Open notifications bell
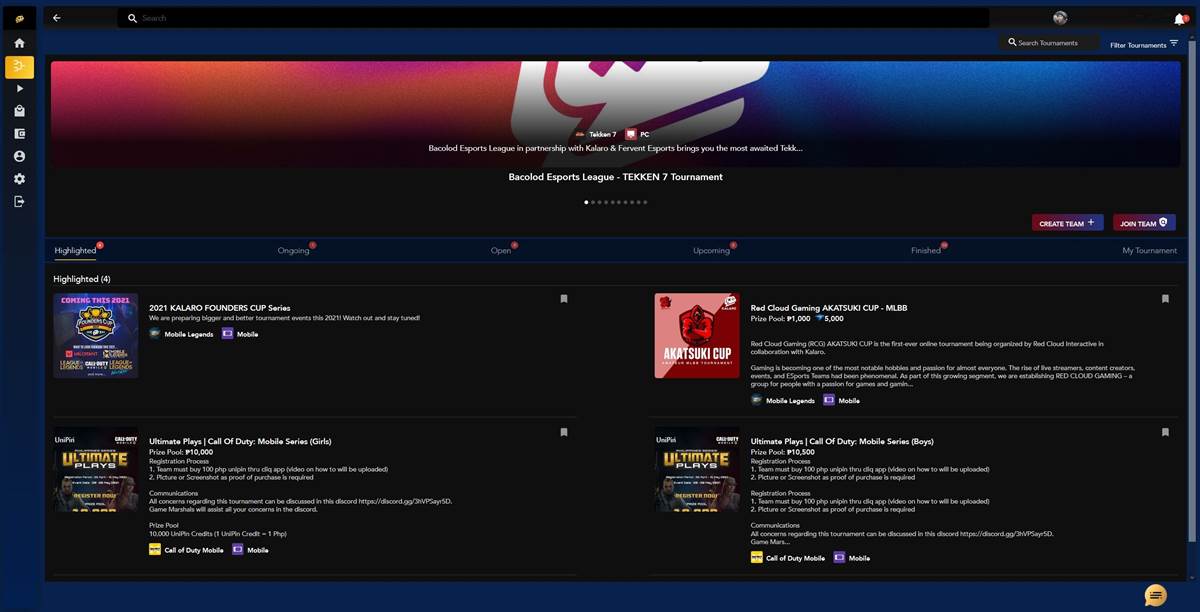Viewport: 1200px width, 612px height. click(1180, 19)
